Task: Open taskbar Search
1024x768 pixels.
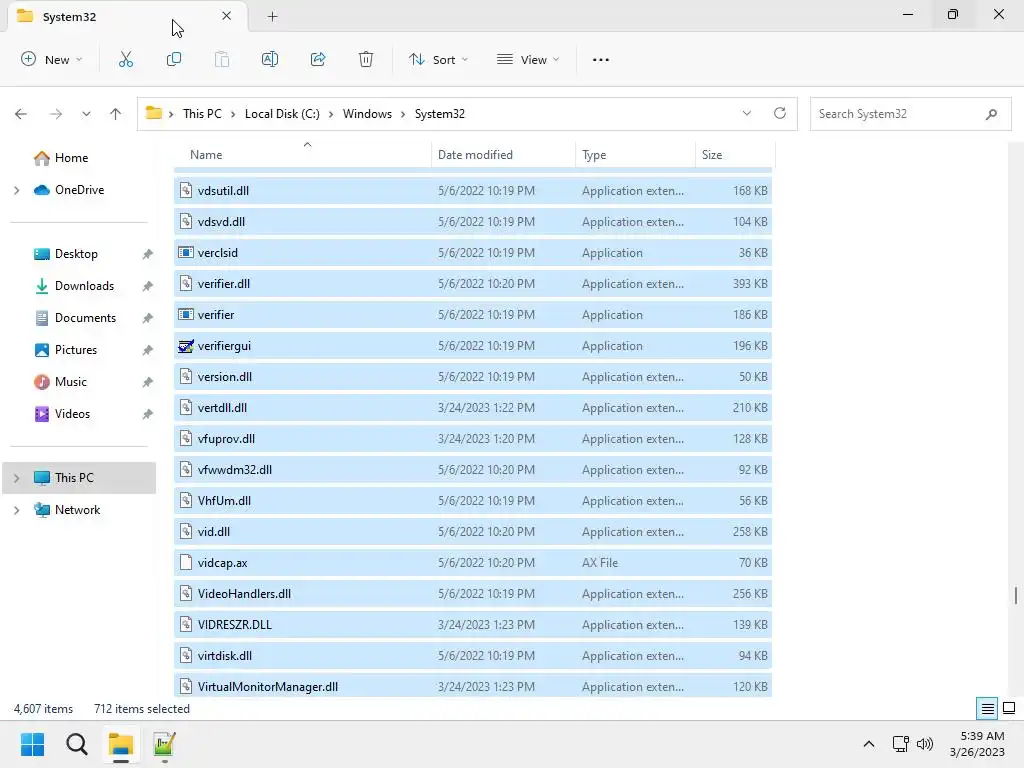Action: pos(76,744)
